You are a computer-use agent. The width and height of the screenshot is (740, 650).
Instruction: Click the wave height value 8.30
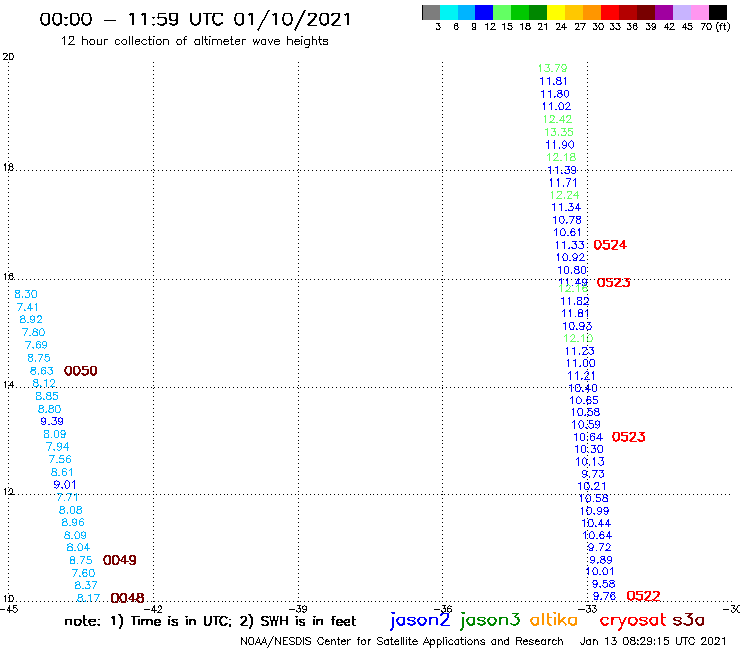click(x=26, y=295)
